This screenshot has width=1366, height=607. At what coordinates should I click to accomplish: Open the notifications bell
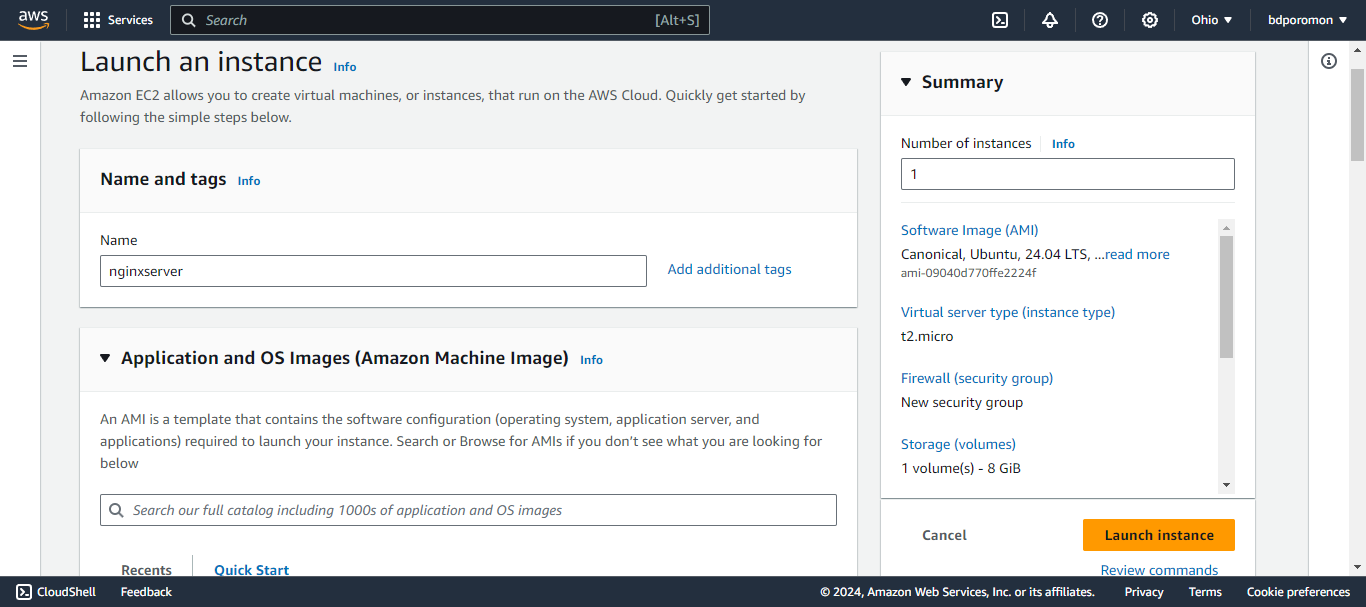click(x=1050, y=20)
